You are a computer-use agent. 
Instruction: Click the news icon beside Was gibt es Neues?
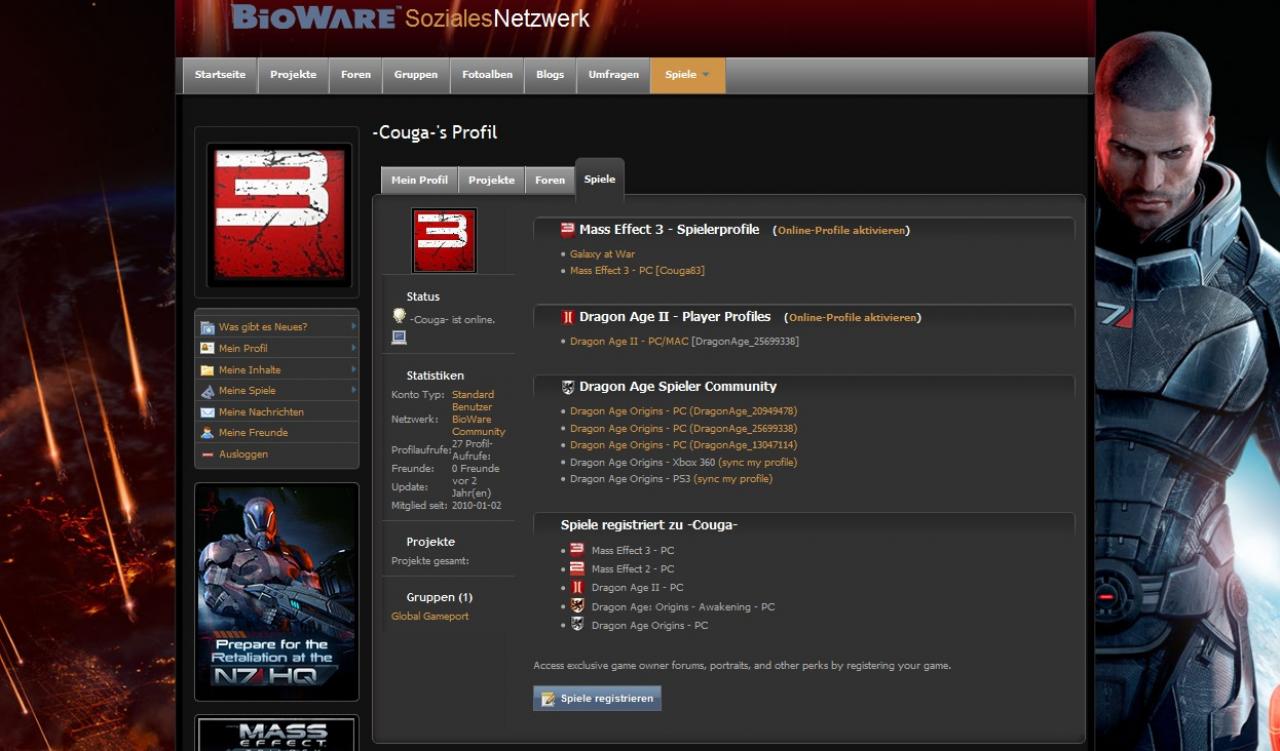[207, 327]
